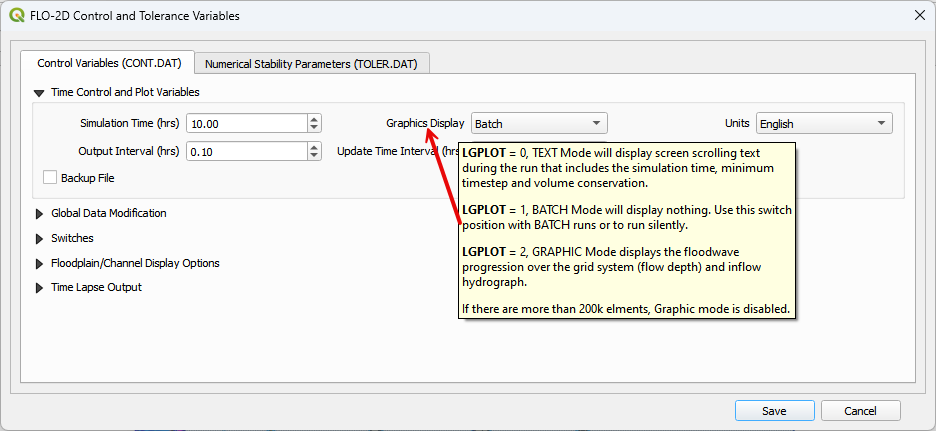Enable the Backup File checkbox
The width and height of the screenshot is (936, 431).
50,177
